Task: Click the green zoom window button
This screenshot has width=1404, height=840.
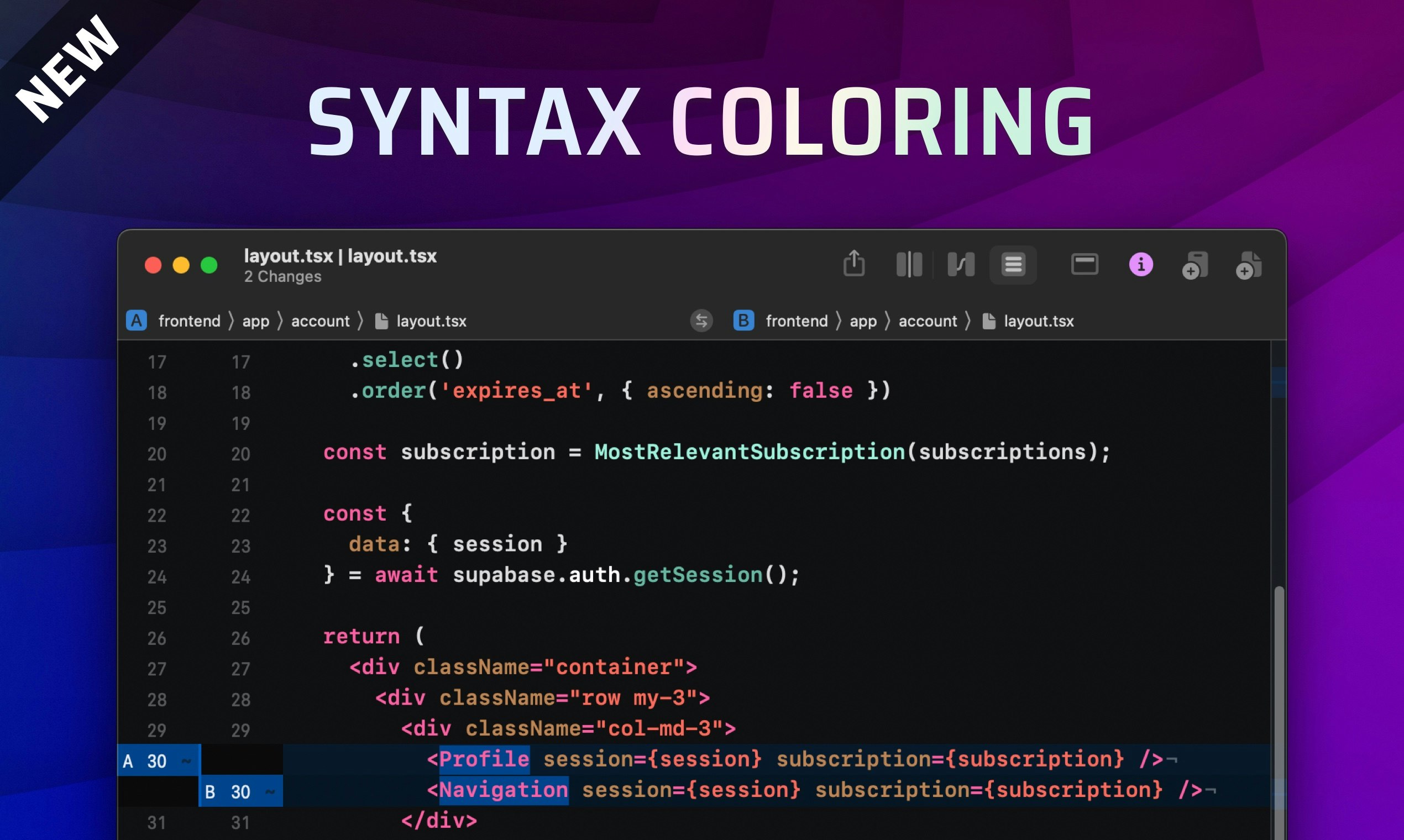Action: [x=209, y=265]
